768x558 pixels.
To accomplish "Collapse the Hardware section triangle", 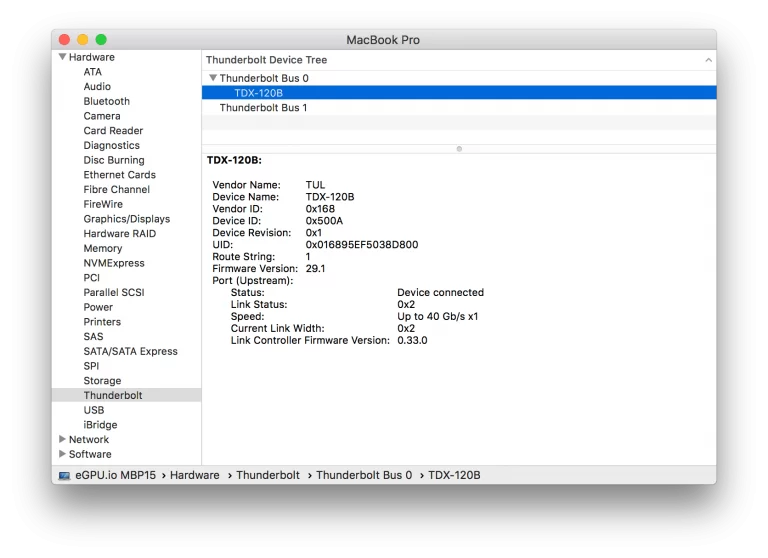I will pos(62,57).
